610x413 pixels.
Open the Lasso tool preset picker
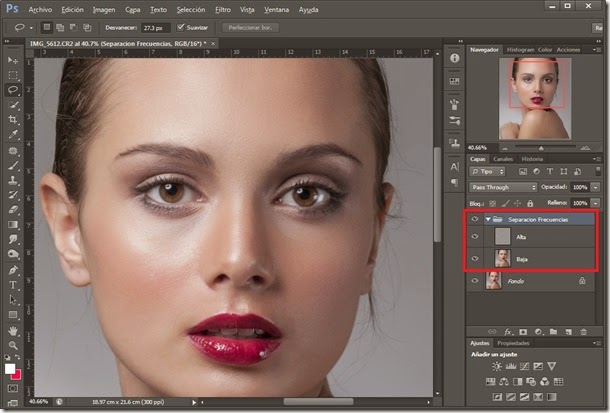pyautogui.click(x=31, y=28)
